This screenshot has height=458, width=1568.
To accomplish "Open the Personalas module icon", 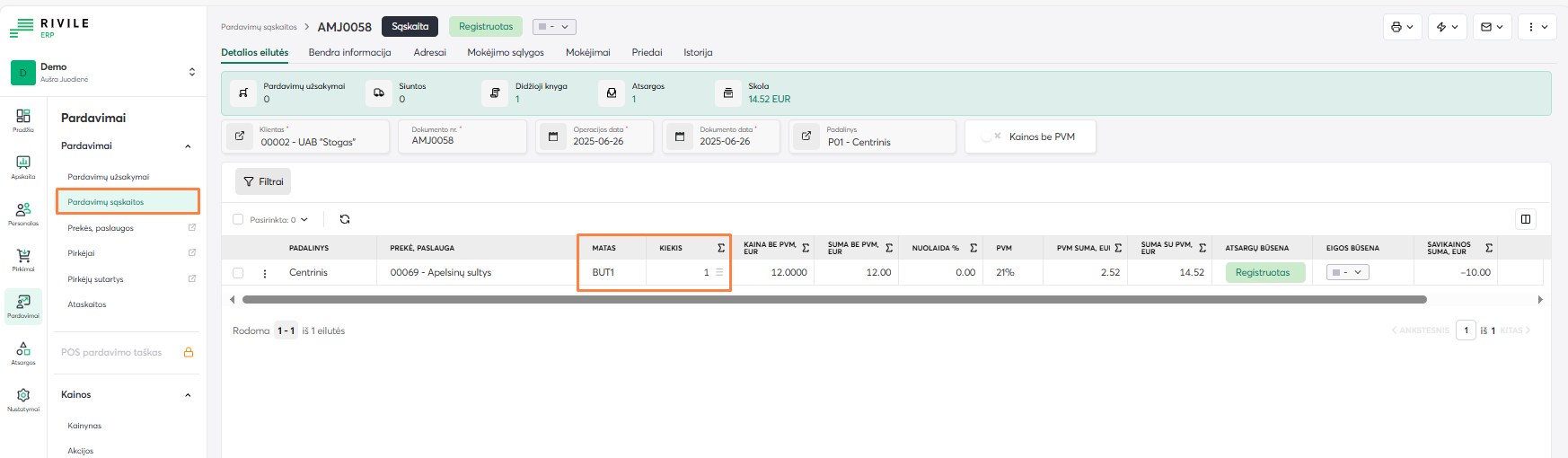I will 23,212.
